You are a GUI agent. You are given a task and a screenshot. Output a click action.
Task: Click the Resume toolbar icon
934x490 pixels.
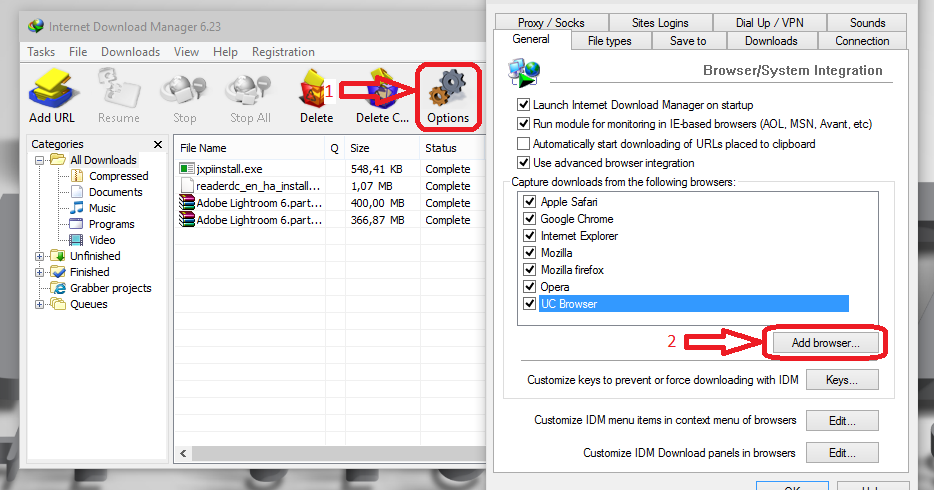pyautogui.click(x=119, y=88)
